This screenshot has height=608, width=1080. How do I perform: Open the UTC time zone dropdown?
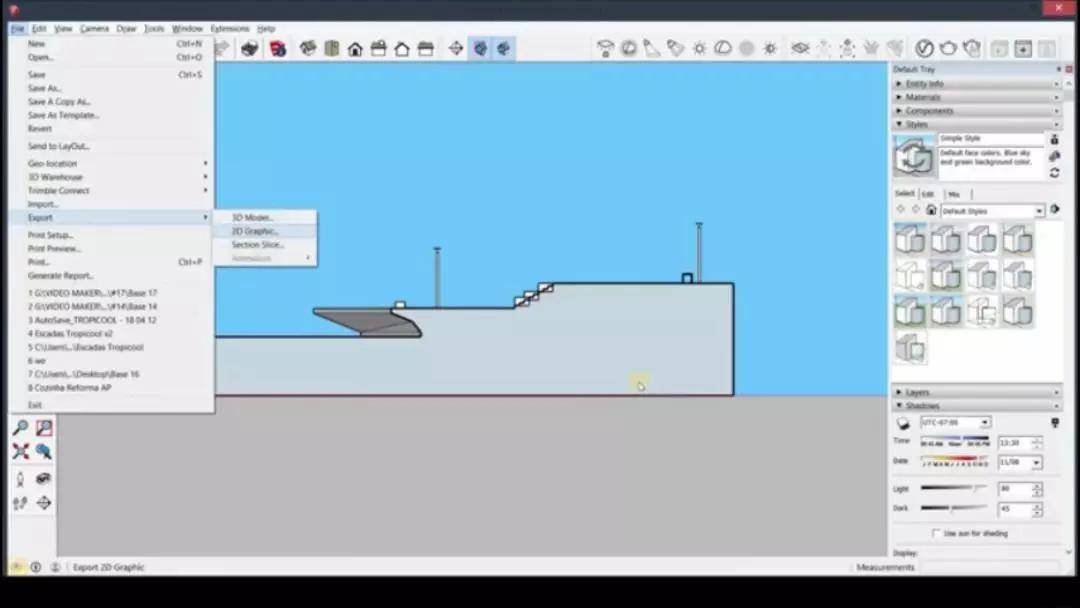pos(984,423)
